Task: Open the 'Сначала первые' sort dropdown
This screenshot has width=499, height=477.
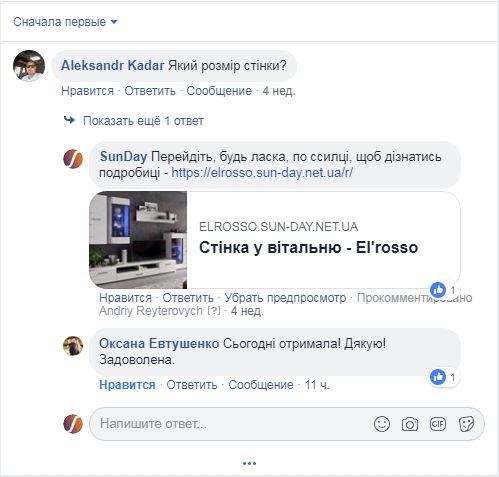Action: click(65, 22)
